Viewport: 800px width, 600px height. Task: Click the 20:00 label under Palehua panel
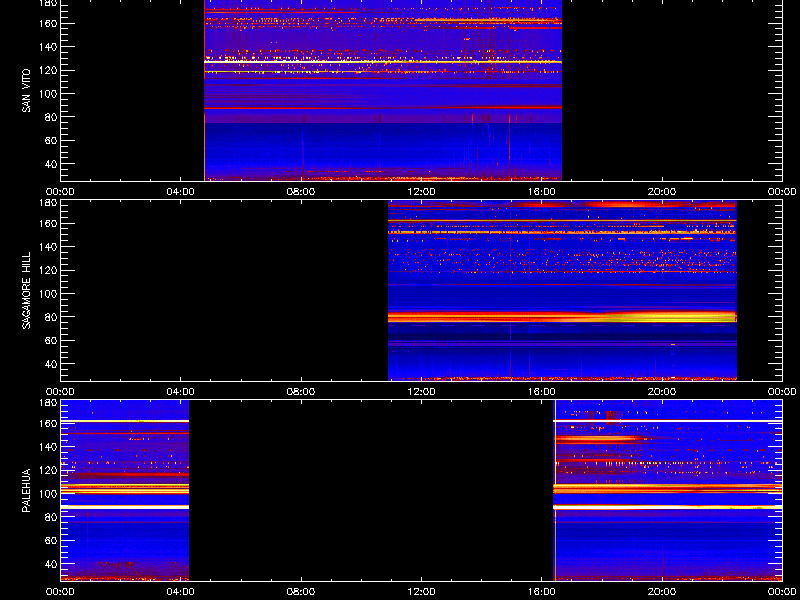[662, 592]
